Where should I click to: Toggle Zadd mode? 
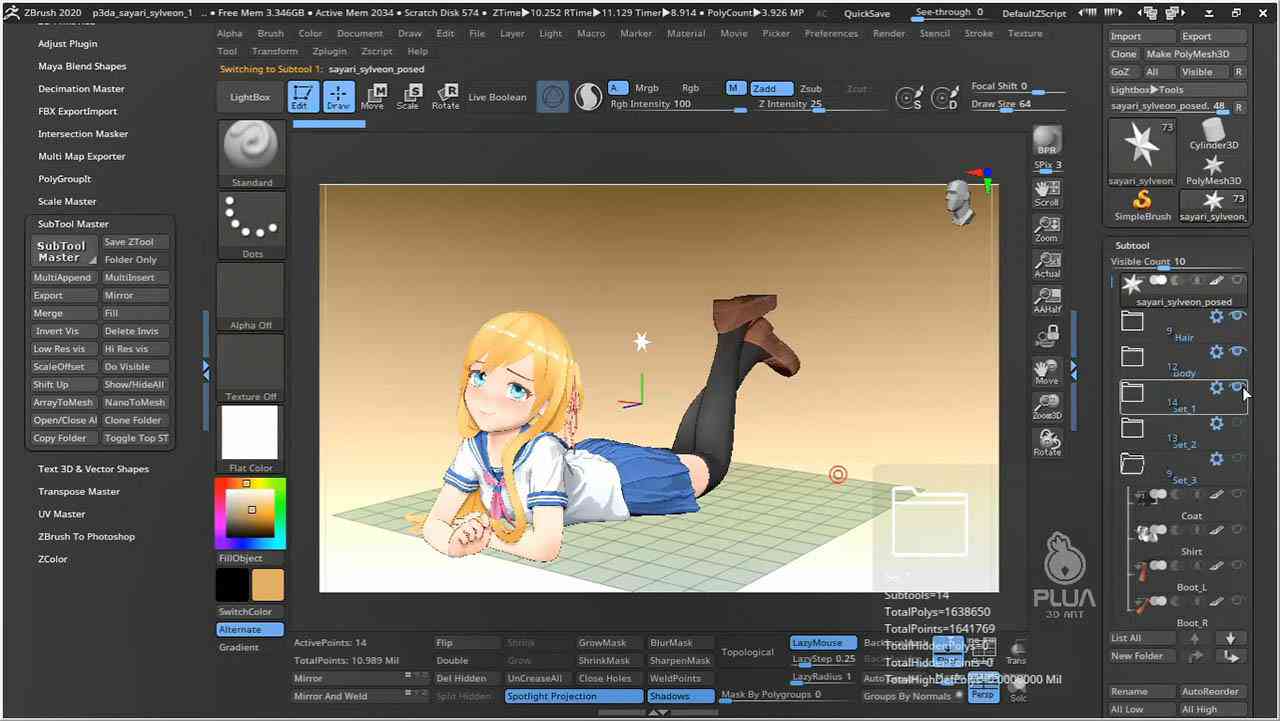[771, 89]
